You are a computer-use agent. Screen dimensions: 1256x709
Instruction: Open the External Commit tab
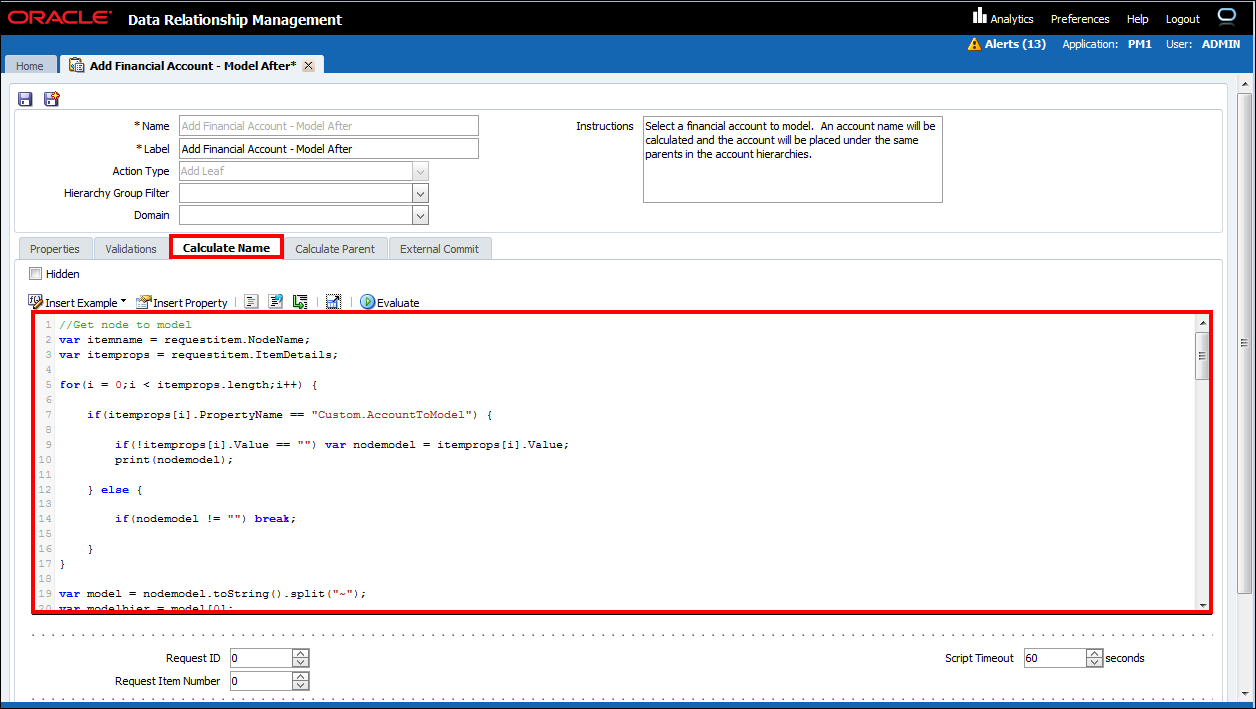coord(439,249)
